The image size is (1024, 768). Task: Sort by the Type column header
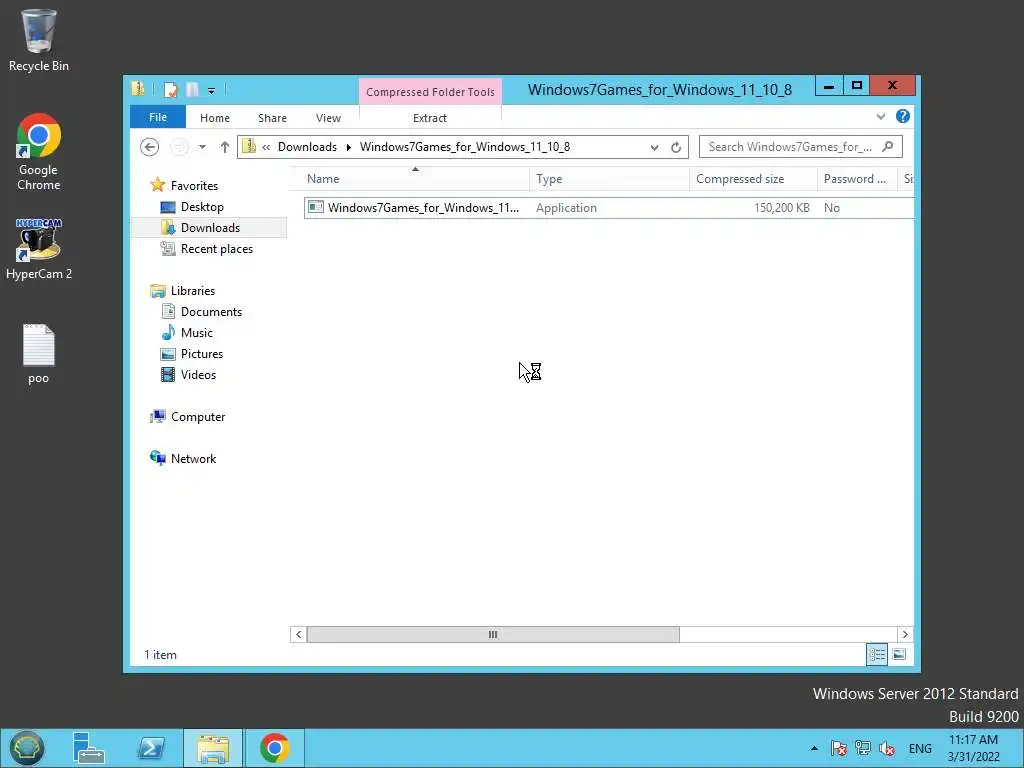[609, 179]
